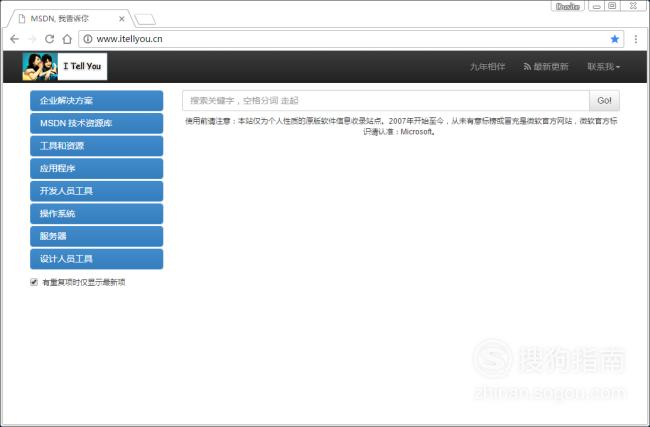This screenshot has height=427, width=650.
Task: Expand the 联系我 dropdown menu
Action: [603, 67]
